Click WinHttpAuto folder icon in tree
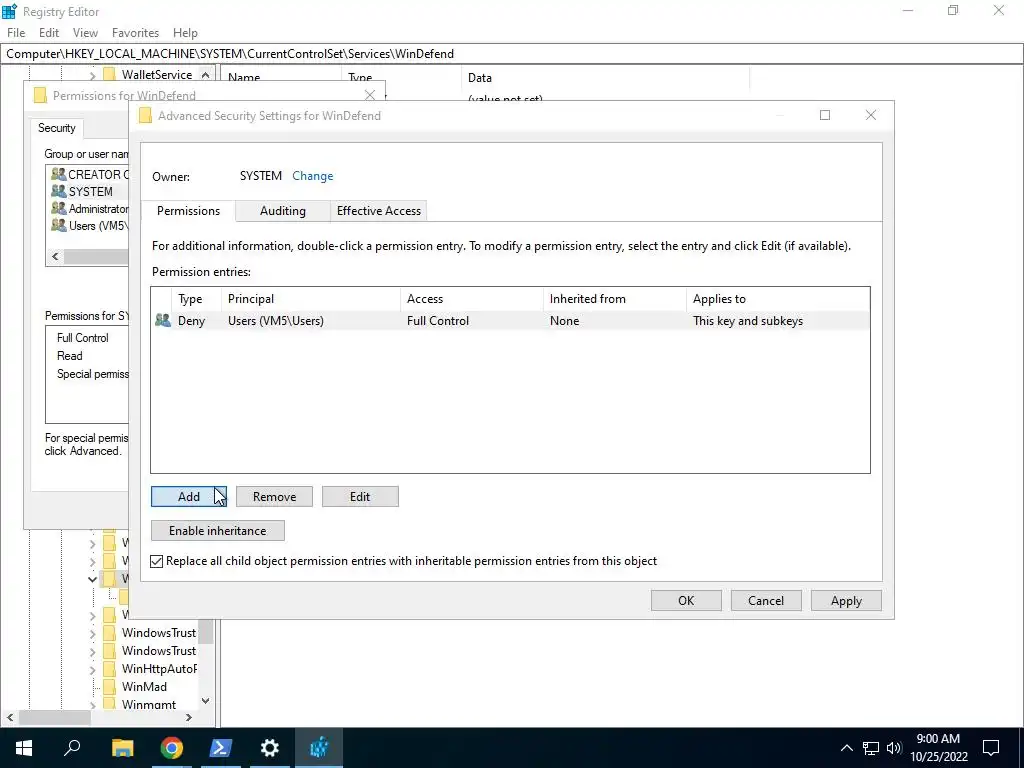The width and height of the screenshot is (1024, 768). tap(110, 669)
